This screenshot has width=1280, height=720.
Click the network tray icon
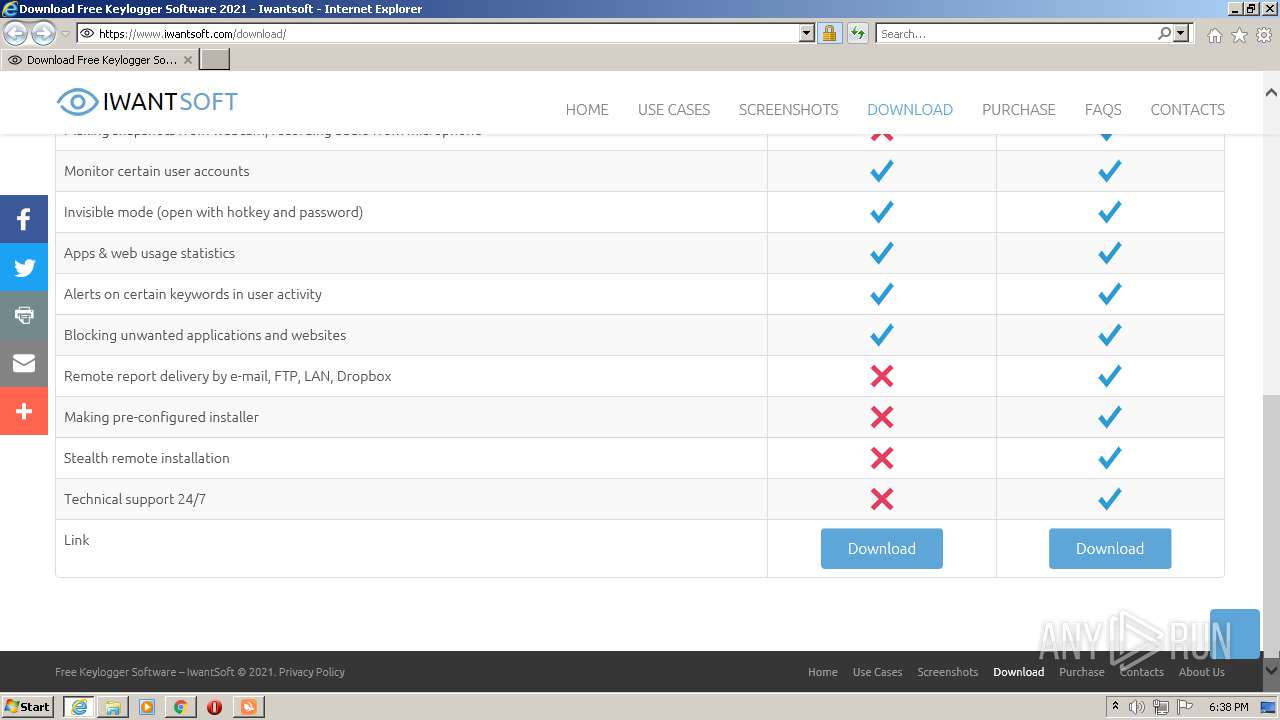[1160, 707]
